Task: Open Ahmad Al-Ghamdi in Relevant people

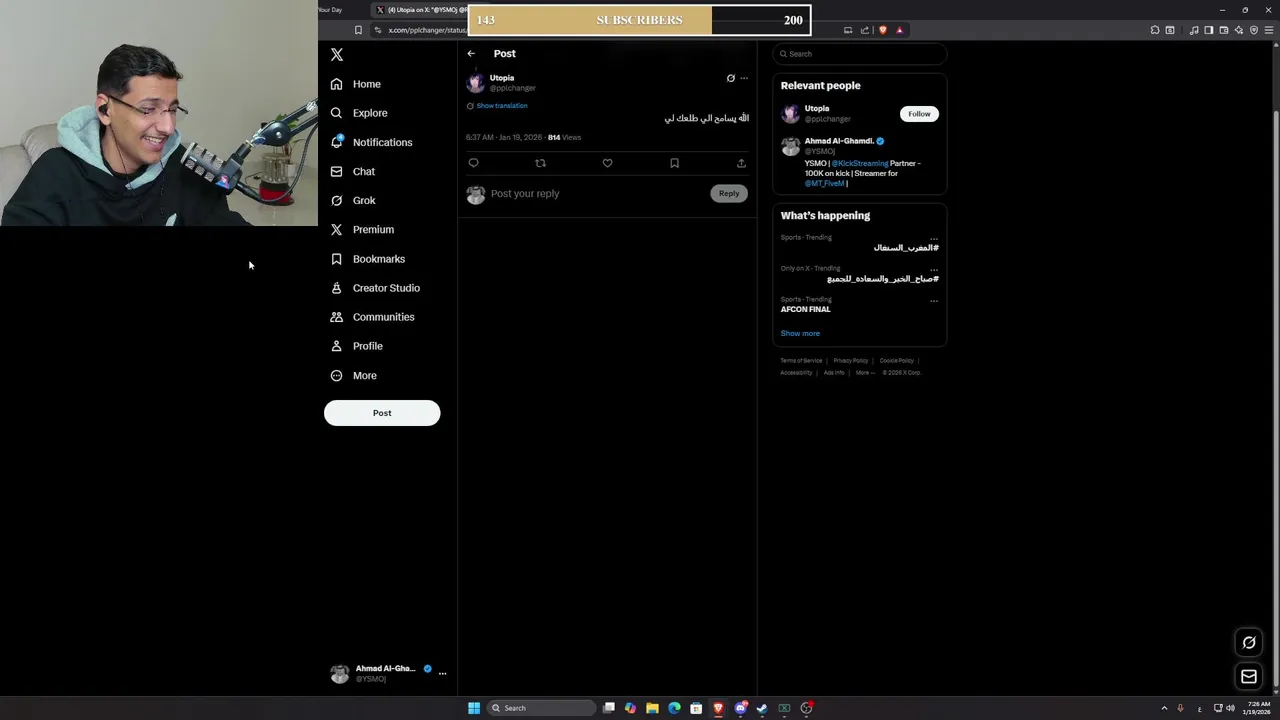Action: [x=839, y=141]
